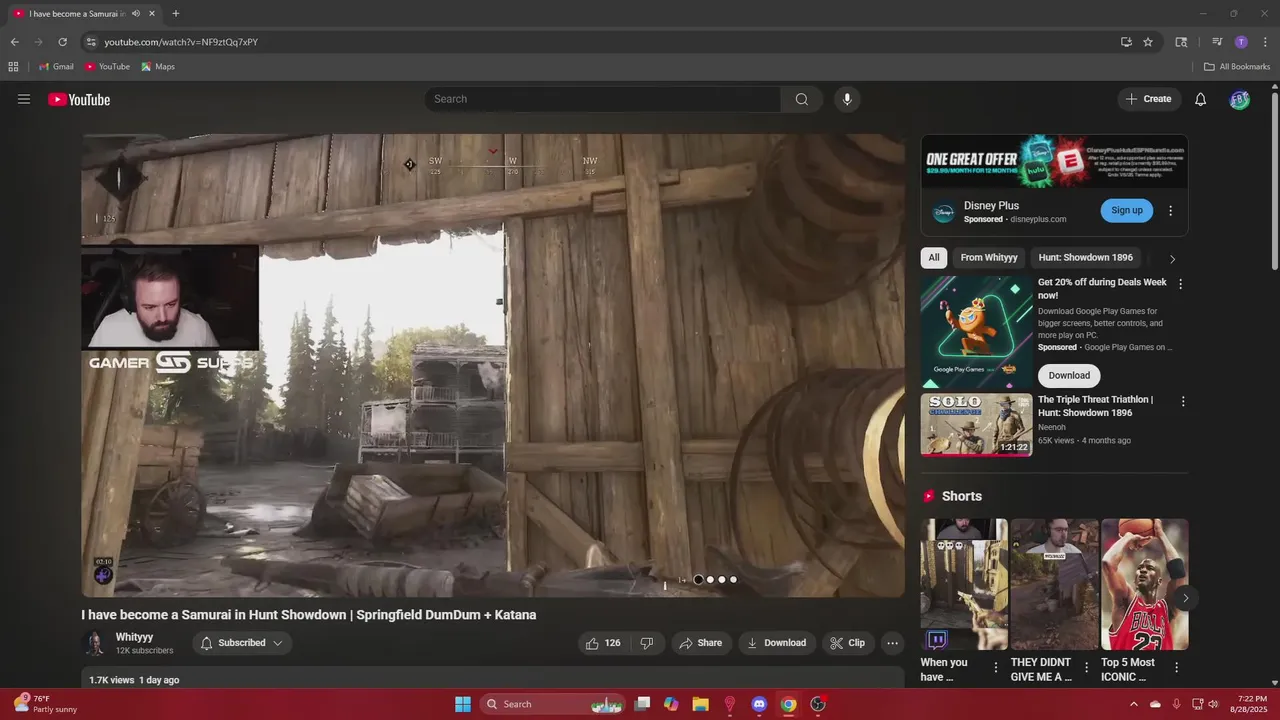Open Triple Threat Triathlon video thumbnail

[976, 425]
